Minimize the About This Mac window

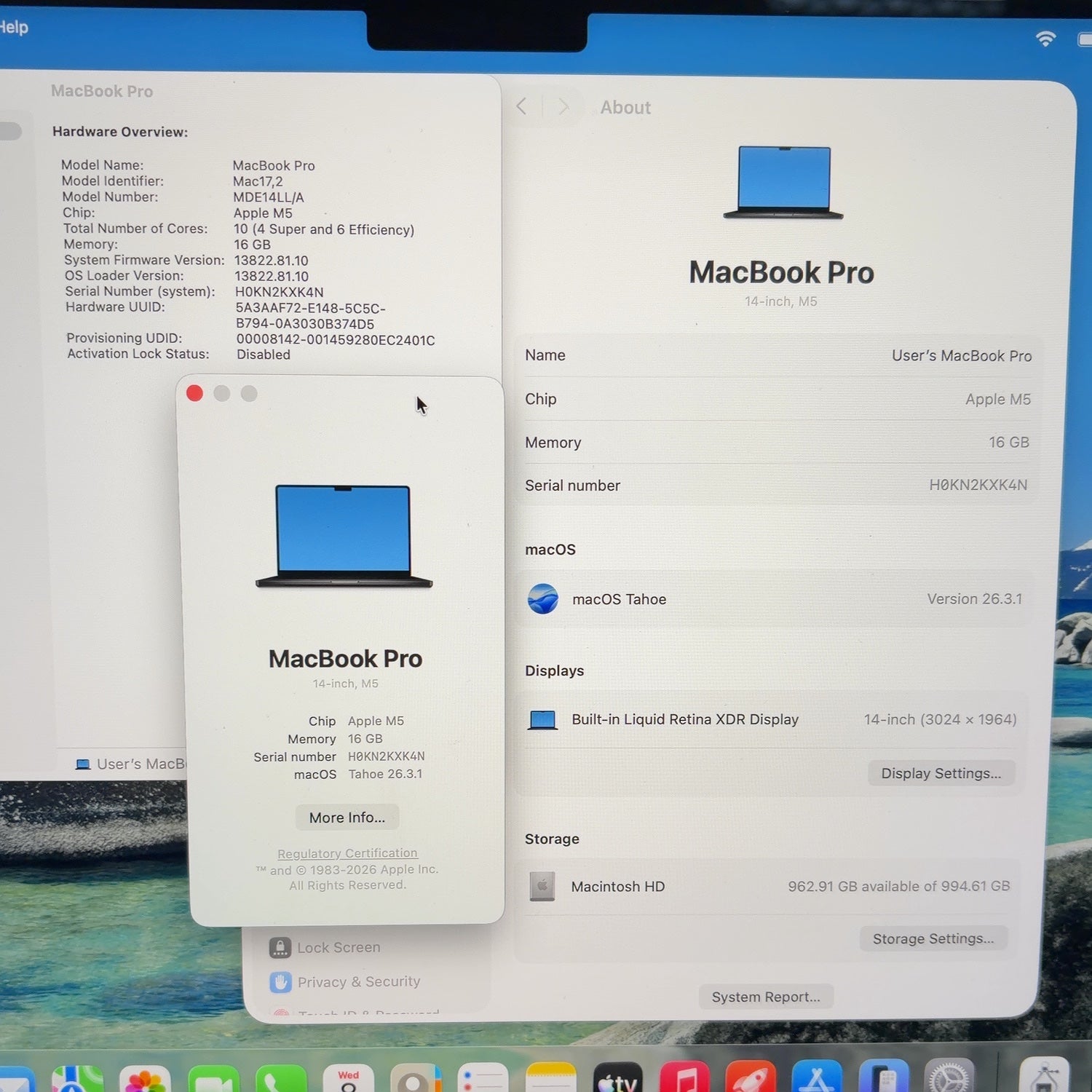(x=222, y=393)
